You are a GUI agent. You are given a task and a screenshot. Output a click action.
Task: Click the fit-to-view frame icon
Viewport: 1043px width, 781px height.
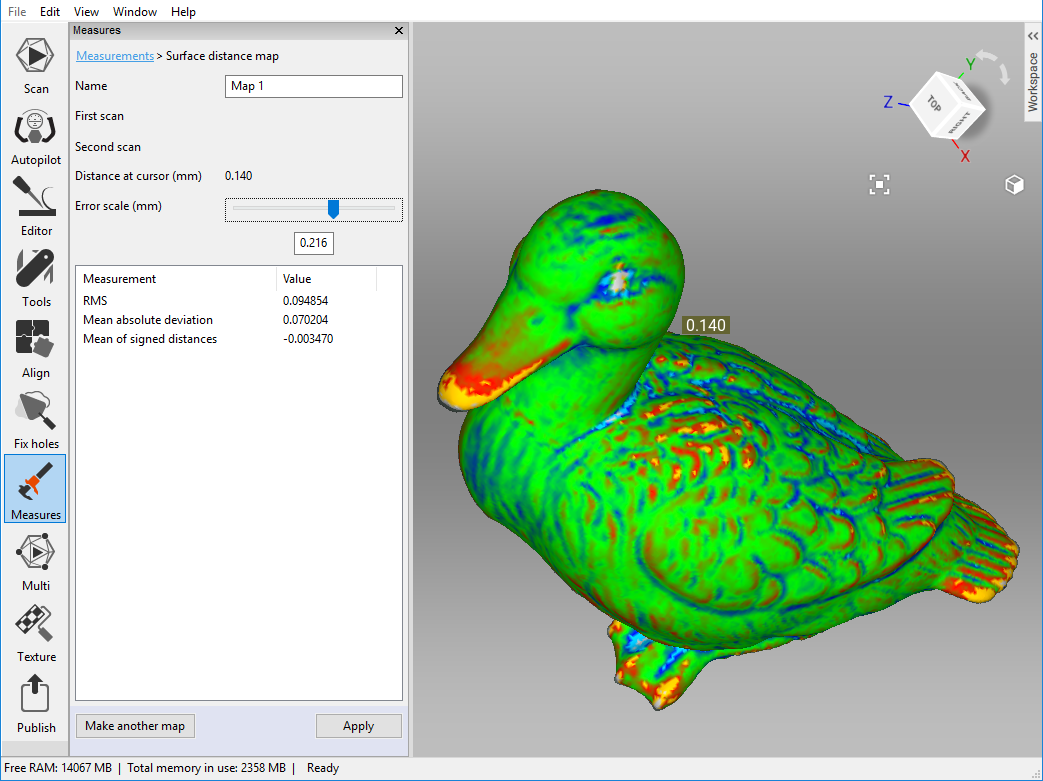879,184
